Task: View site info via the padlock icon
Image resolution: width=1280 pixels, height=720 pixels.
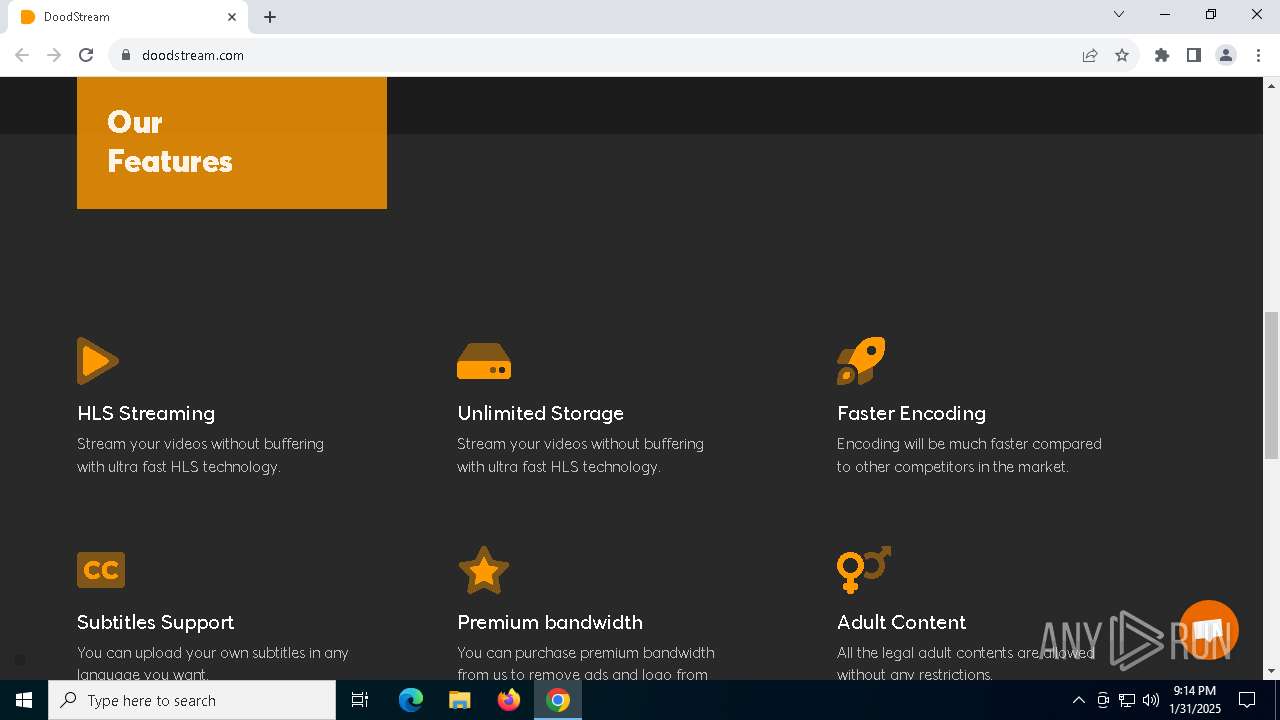Action: (126, 55)
